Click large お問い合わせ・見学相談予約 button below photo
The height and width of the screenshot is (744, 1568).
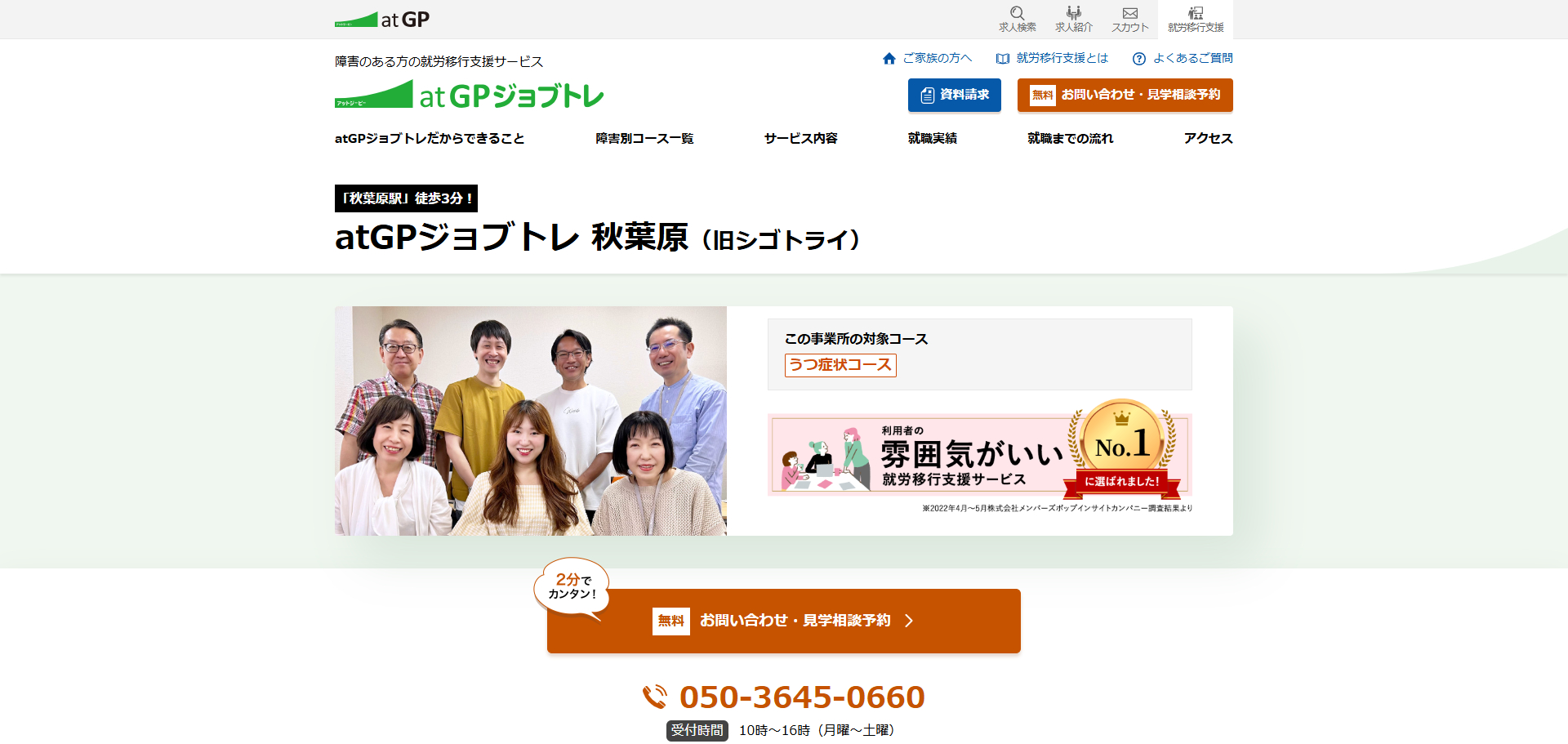pos(784,621)
